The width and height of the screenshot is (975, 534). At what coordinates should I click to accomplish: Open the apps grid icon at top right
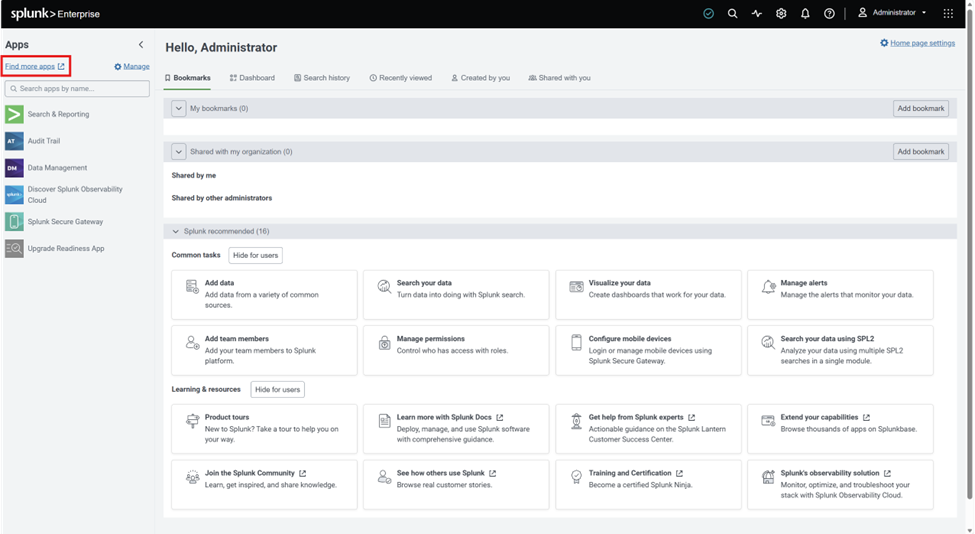948,14
